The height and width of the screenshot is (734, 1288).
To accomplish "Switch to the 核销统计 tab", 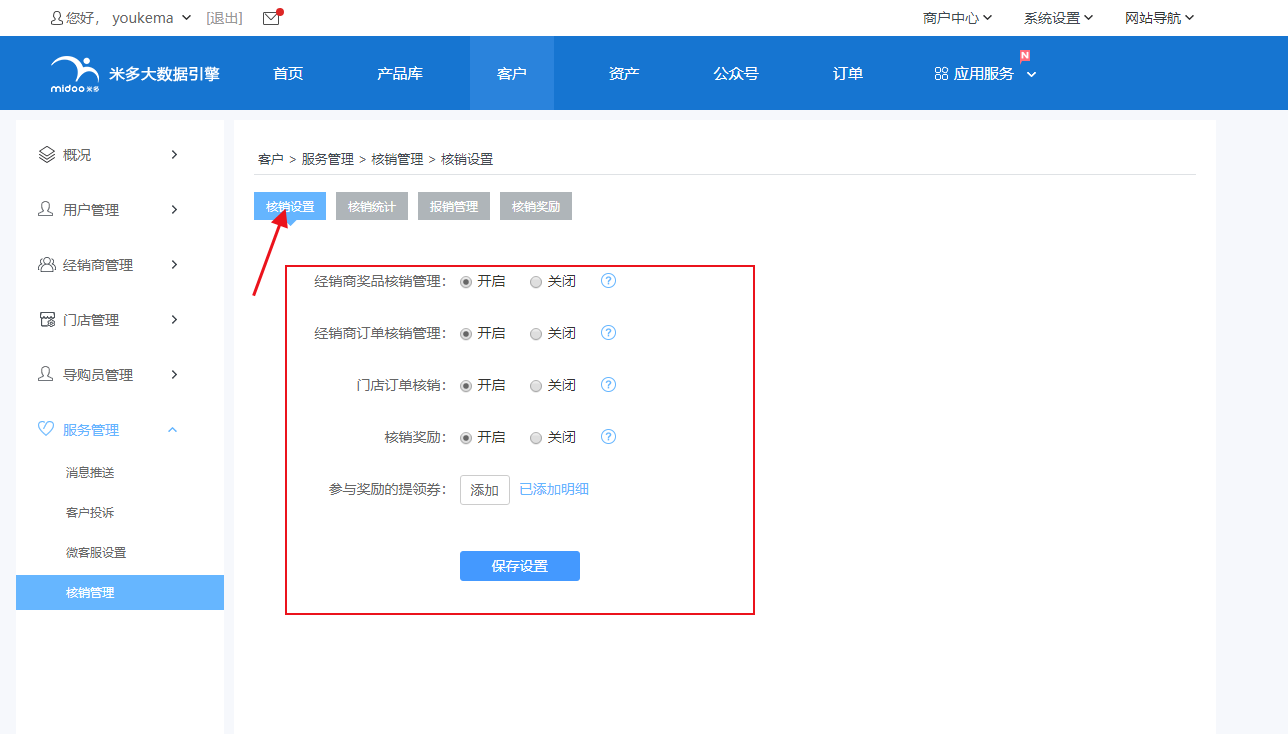I will pos(372,207).
